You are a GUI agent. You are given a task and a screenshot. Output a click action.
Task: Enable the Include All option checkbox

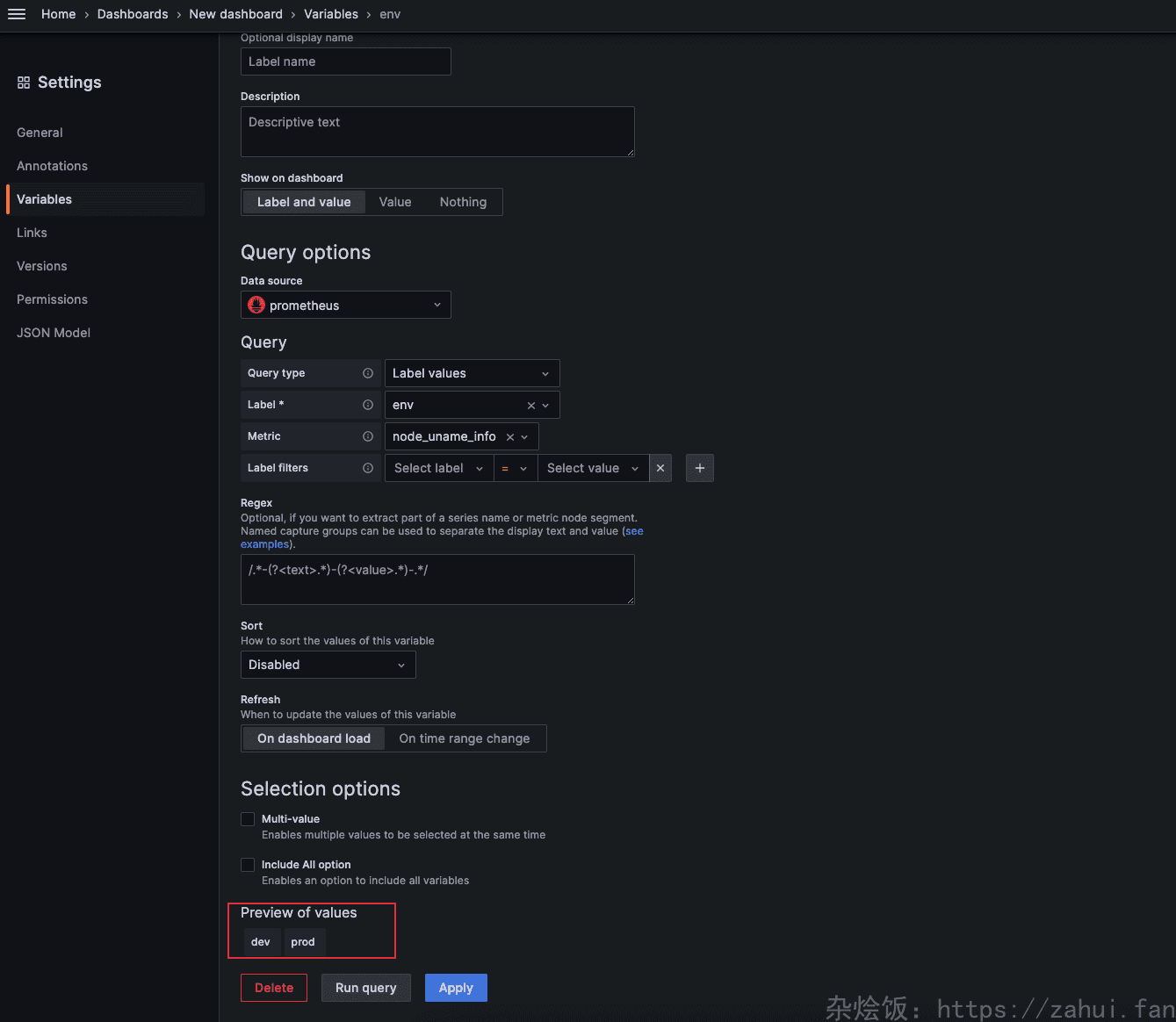pos(248,865)
